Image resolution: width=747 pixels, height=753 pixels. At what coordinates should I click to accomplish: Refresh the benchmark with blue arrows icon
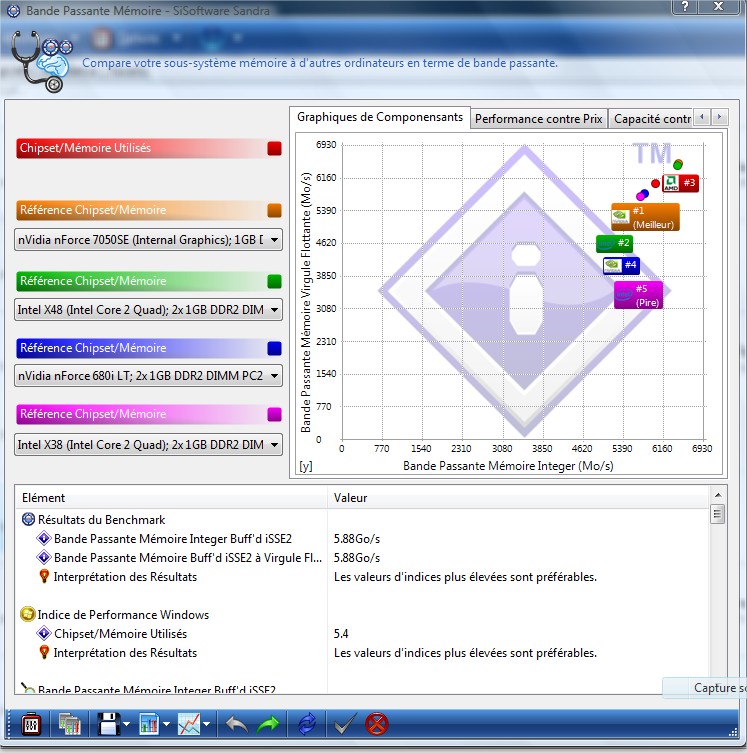pos(307,724)
